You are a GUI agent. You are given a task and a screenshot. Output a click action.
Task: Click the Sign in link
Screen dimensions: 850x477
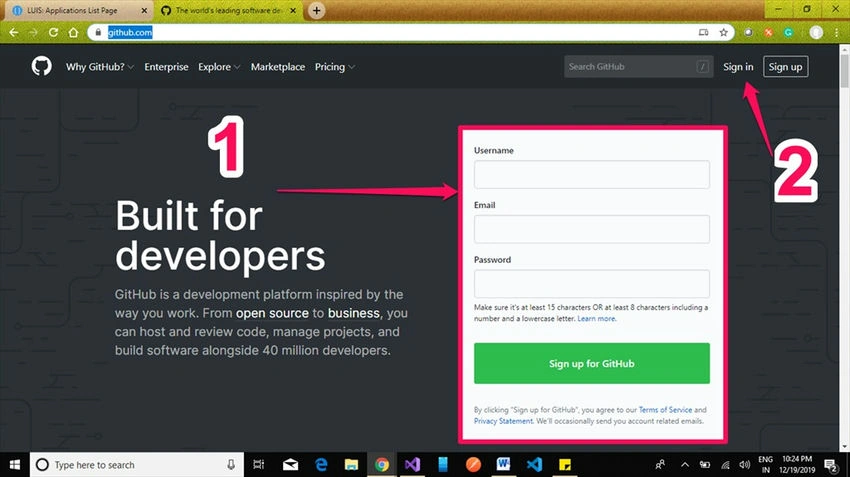[x=738, y=67]
